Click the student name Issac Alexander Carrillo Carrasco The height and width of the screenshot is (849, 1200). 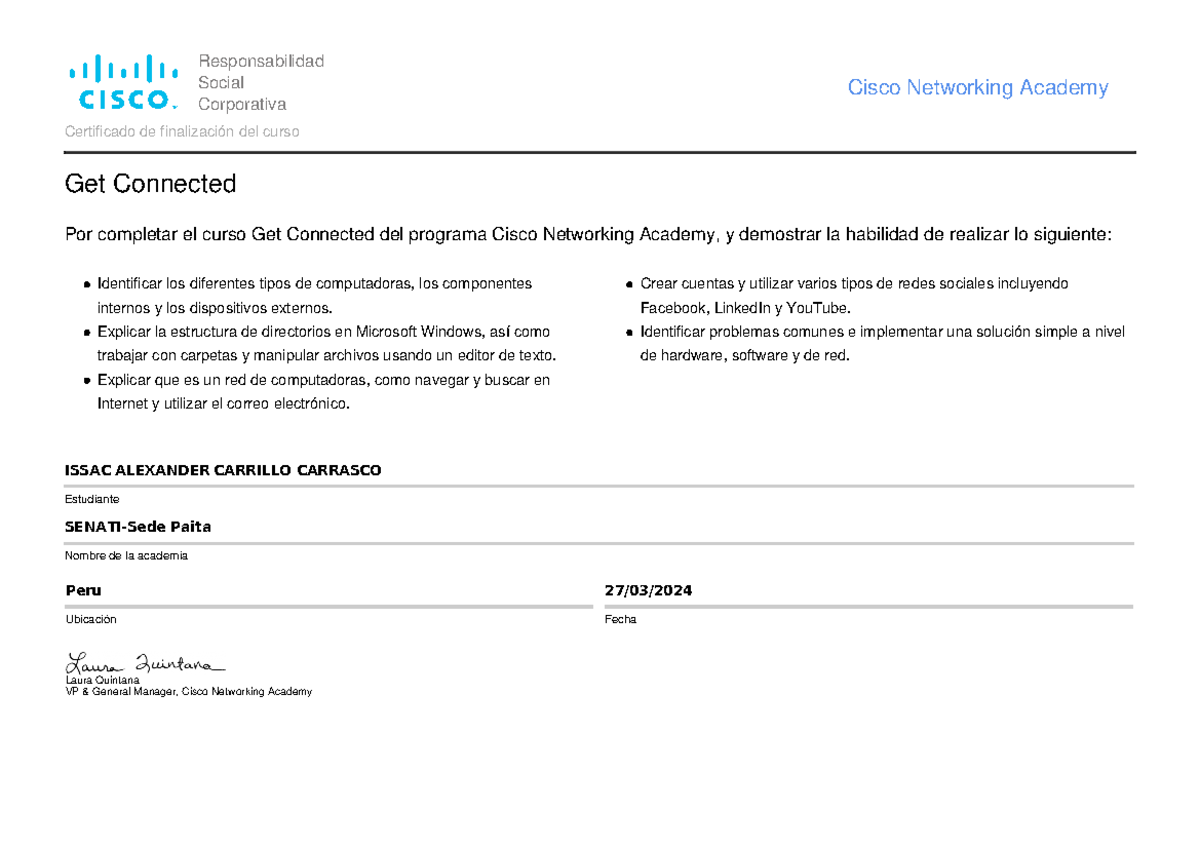[223, 470]
